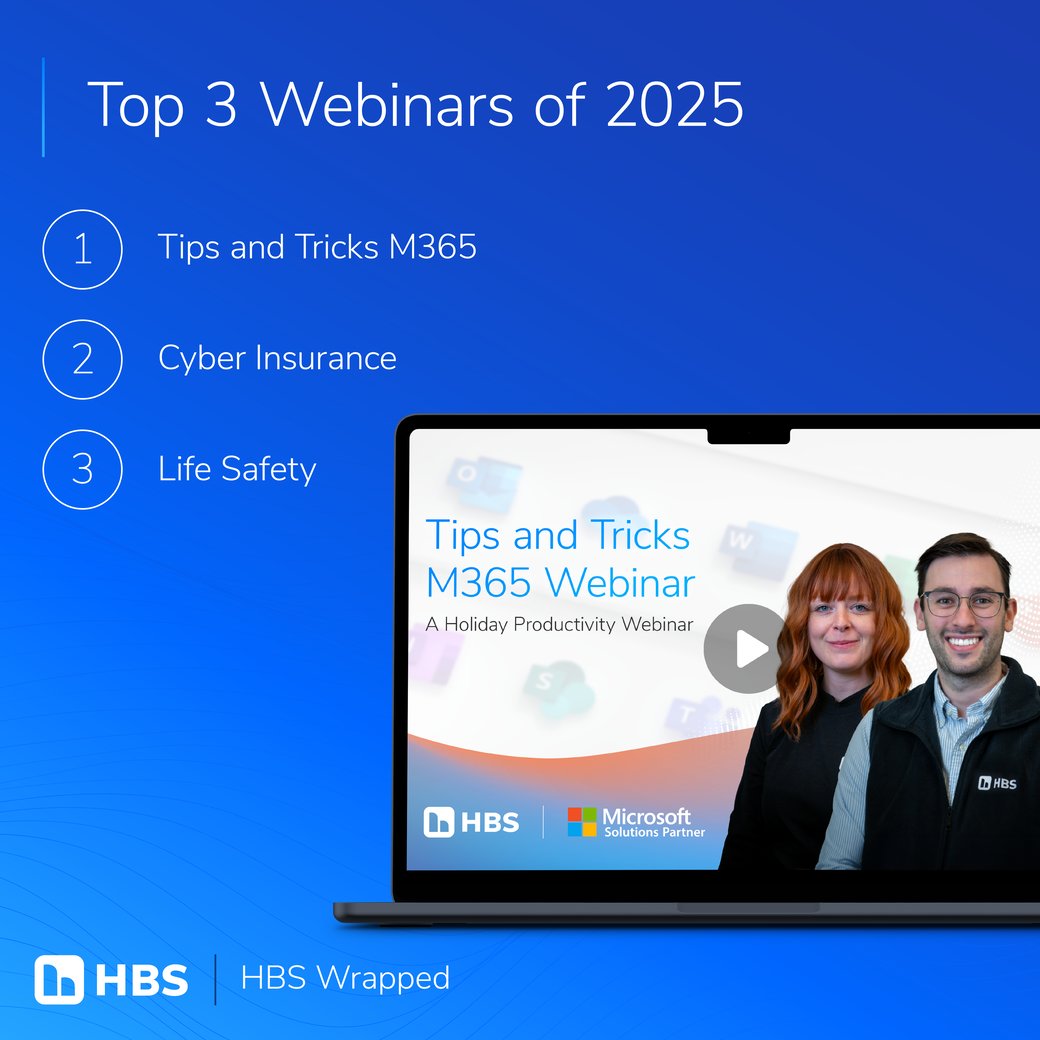Click the HBS logo inside laptop screen
1040x1040 pixels.
(472, 822)
